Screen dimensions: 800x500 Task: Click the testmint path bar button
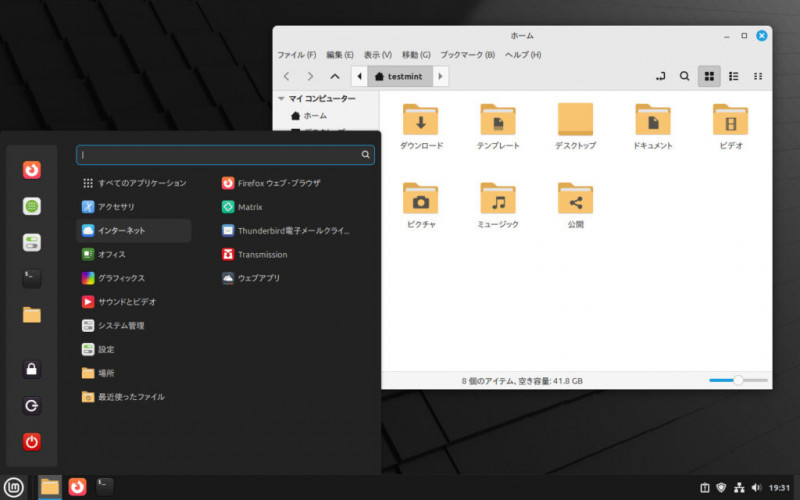point(400,76)
